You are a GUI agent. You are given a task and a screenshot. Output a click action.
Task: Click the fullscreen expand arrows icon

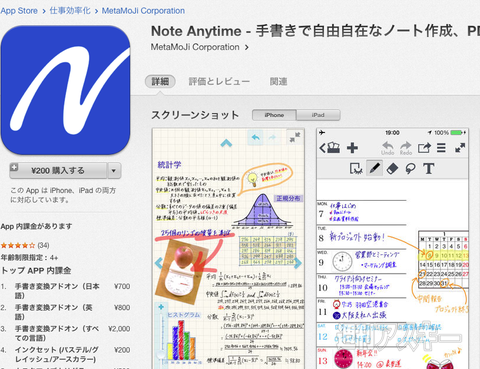coord(460,148)
